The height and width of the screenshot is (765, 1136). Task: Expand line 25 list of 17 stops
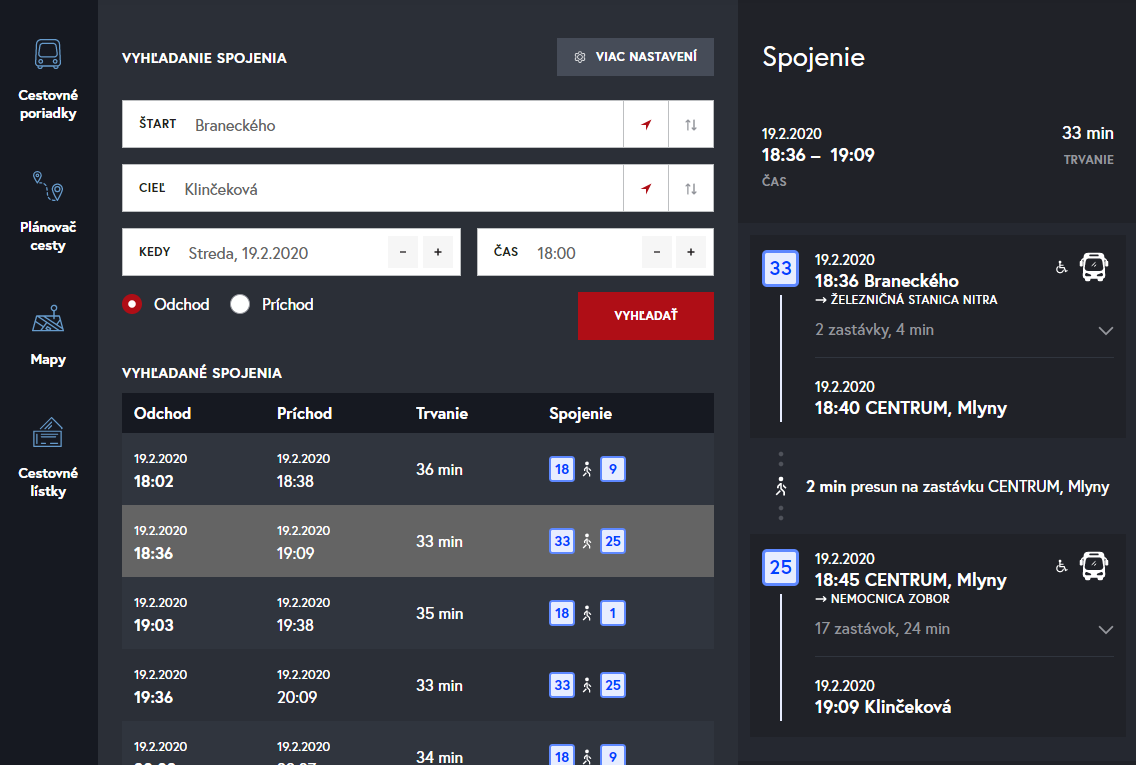(x=1105, y=629)
